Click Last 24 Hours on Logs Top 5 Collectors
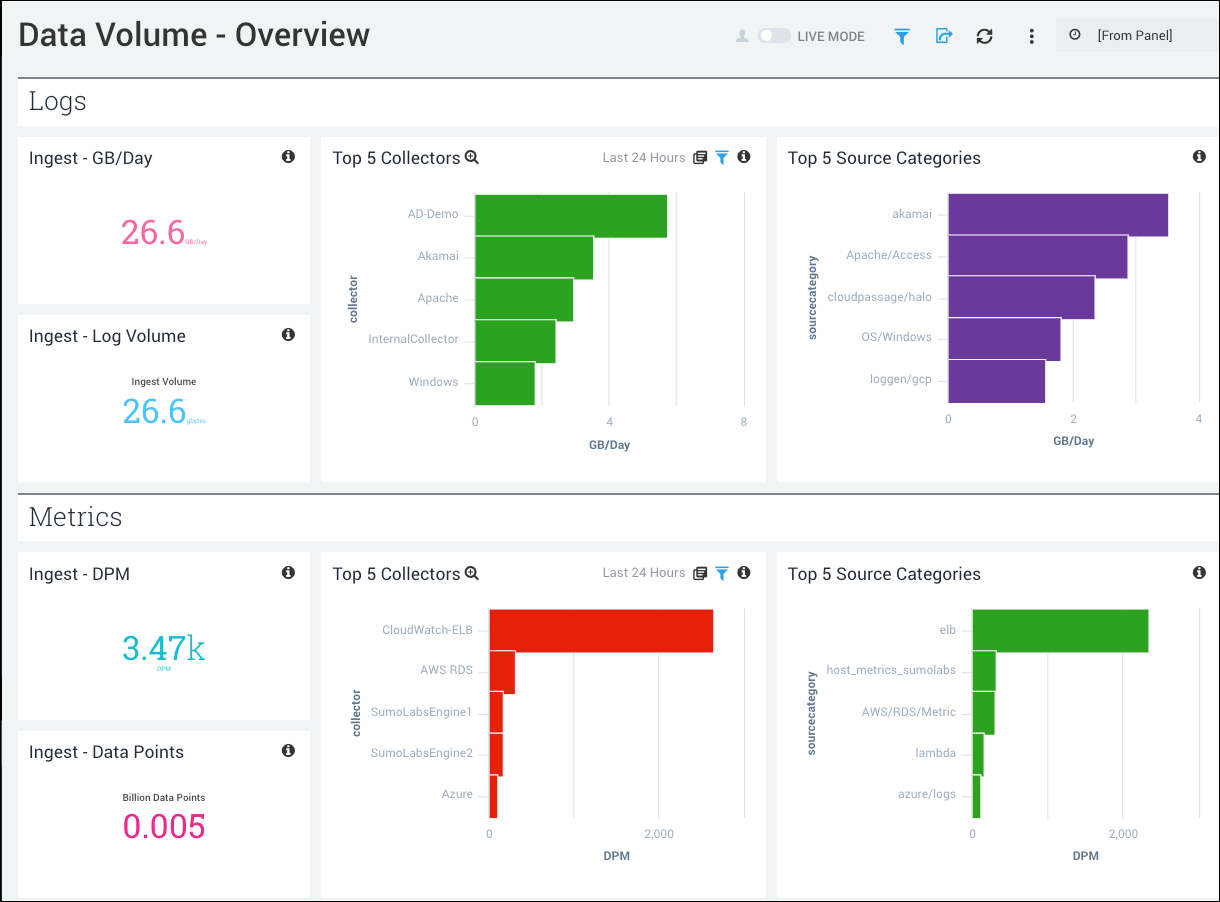Screen dimensions: 1220x902 click(643, 157)
